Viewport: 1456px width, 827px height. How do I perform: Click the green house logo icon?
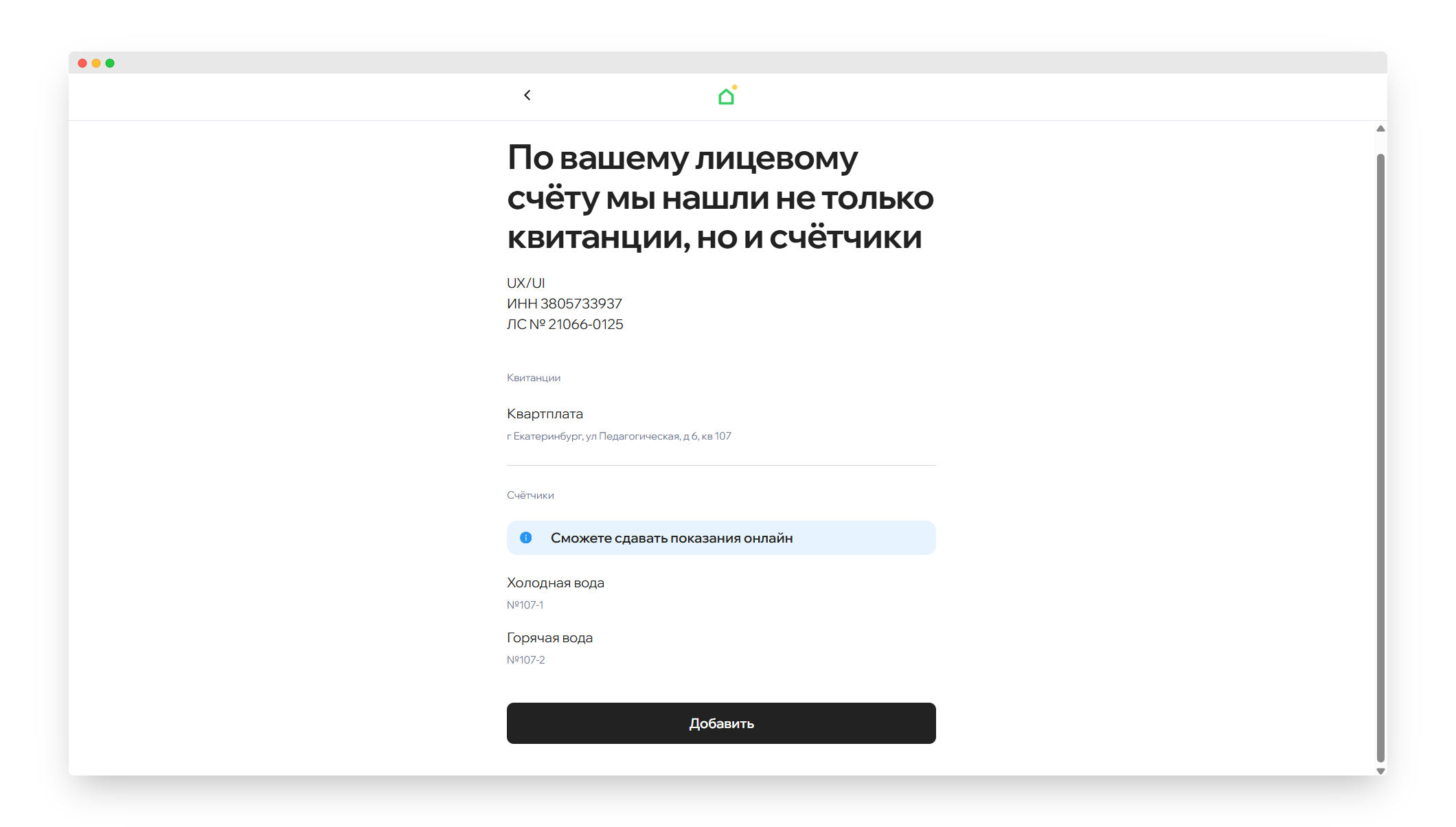click(x=726, y=97)
